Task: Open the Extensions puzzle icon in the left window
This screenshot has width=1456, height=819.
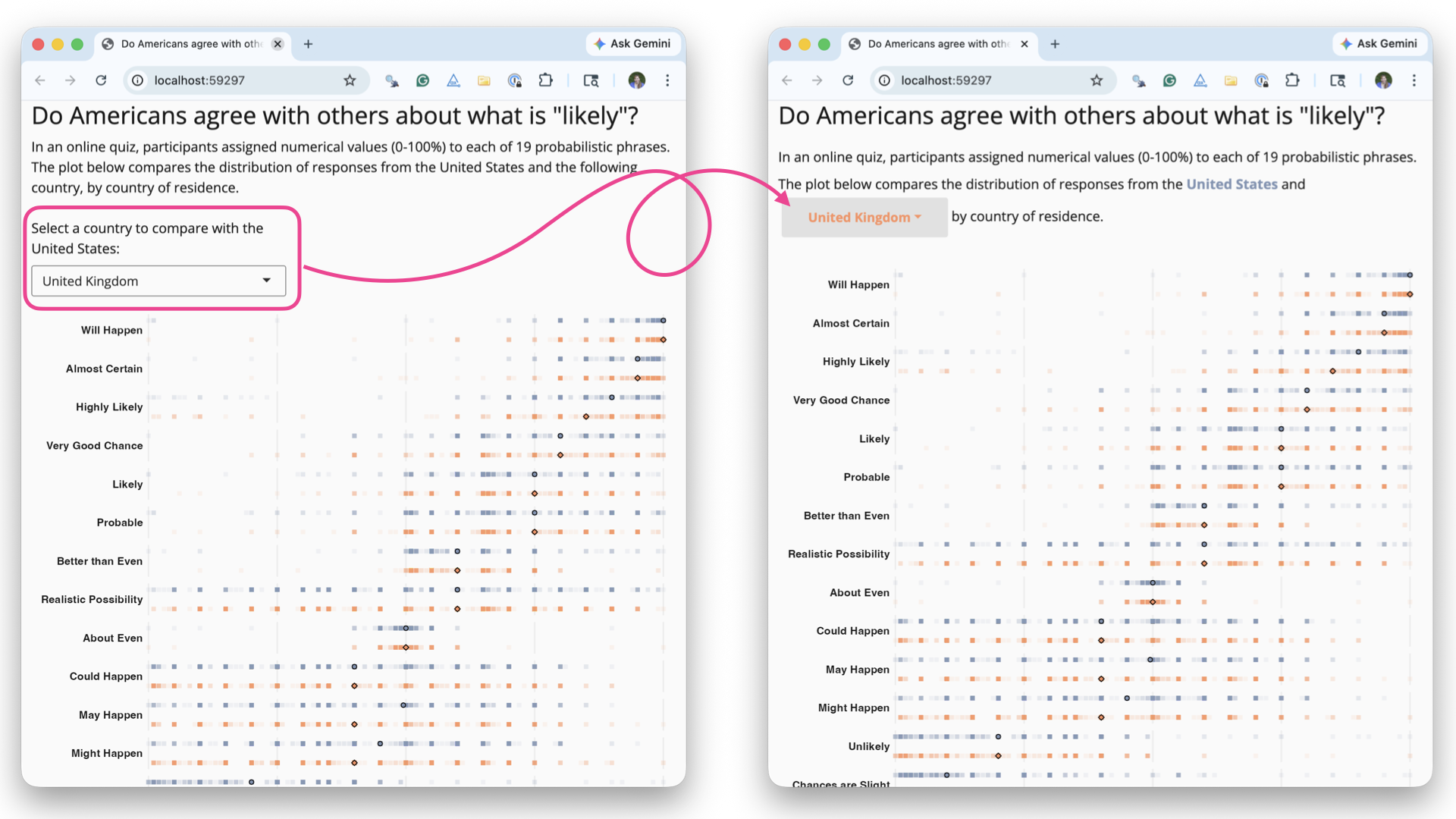Action: (x=545, y=80)
